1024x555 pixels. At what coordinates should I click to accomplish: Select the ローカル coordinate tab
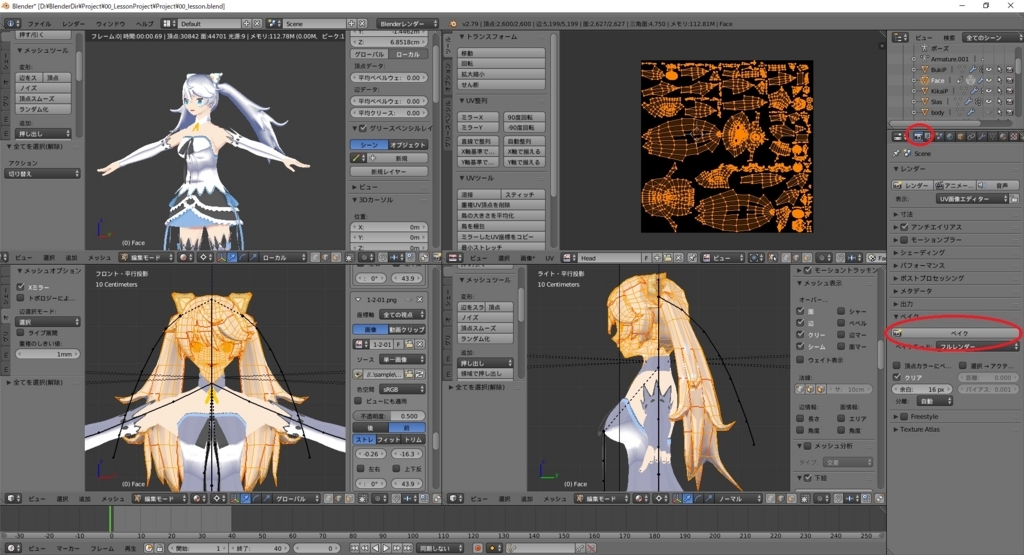click(408, 54)
